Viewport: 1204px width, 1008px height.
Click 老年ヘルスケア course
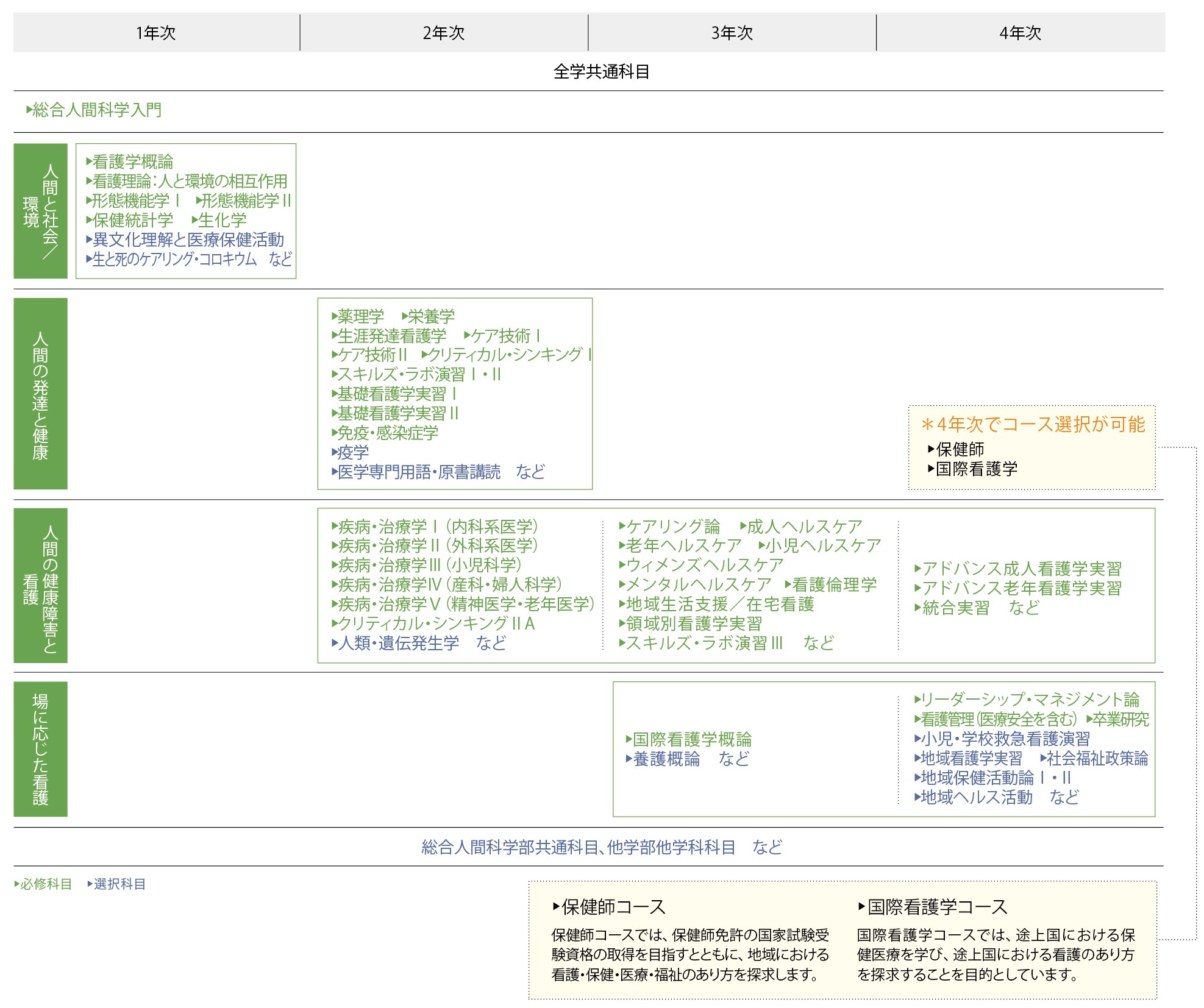pos(680,545)
